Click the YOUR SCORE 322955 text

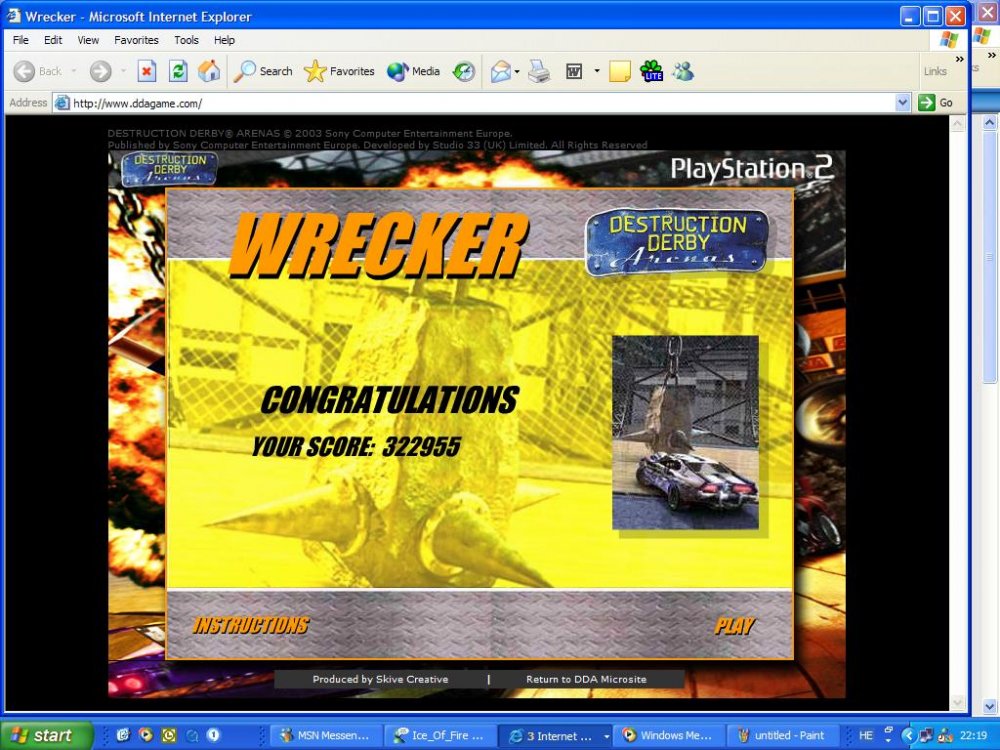pos(356,447)
